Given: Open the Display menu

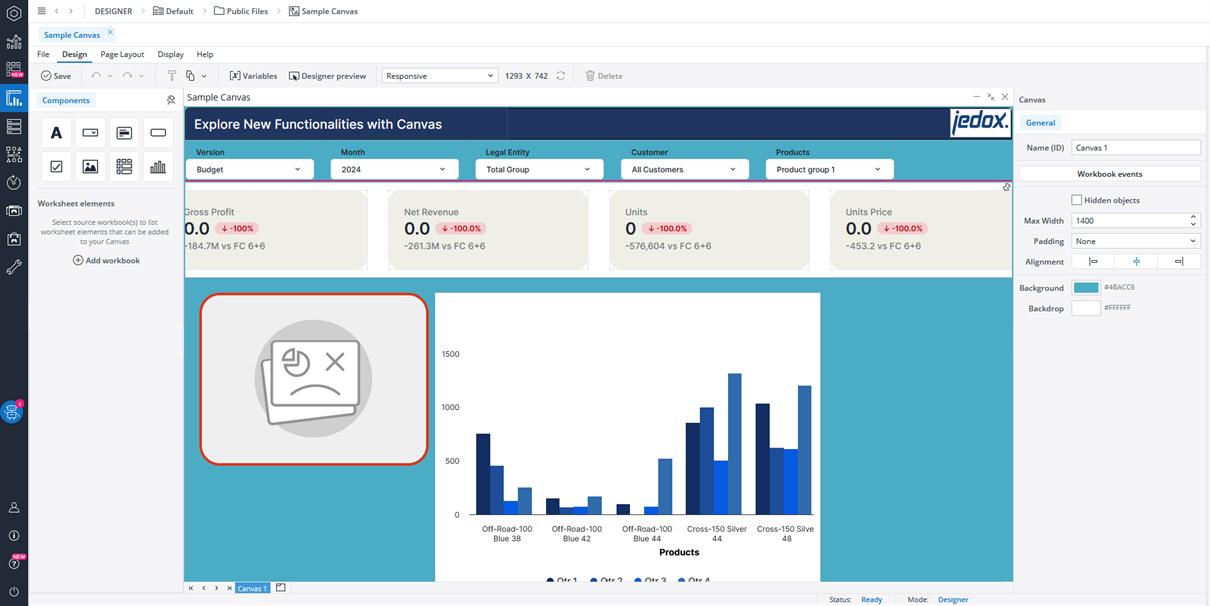Looking at the screenshot, I should 170,54.
